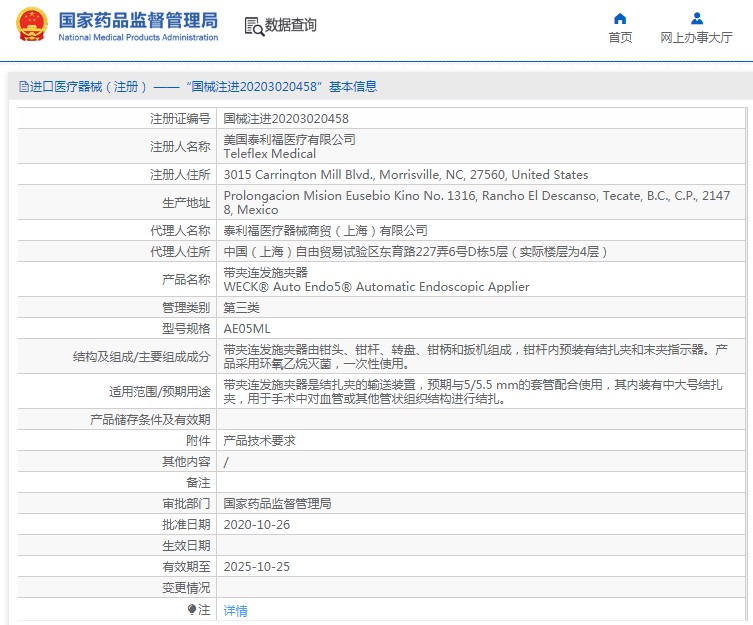Click the 附件 label
The height and width of the screenshot is (625, 753).
(198, 441)
